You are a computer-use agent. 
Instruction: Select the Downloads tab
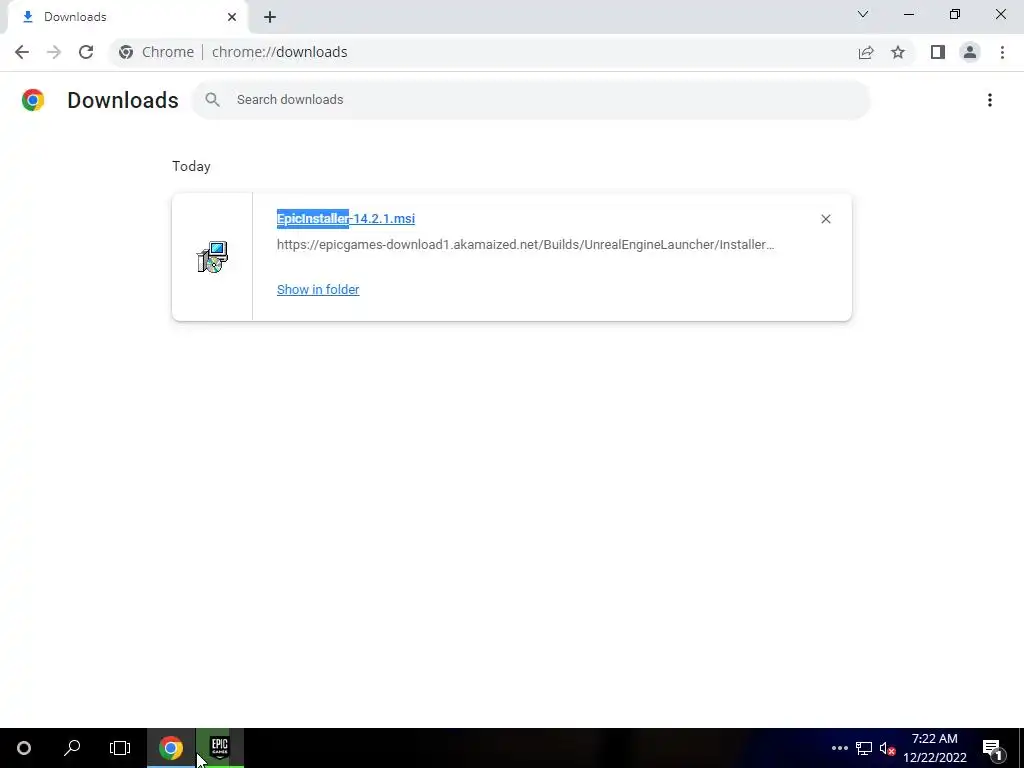pos(128,17)
